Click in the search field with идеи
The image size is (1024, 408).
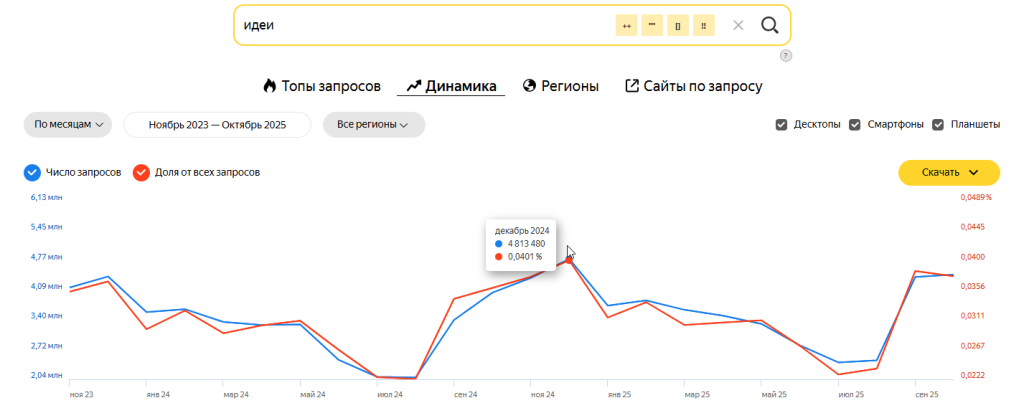tap(420, 25)
